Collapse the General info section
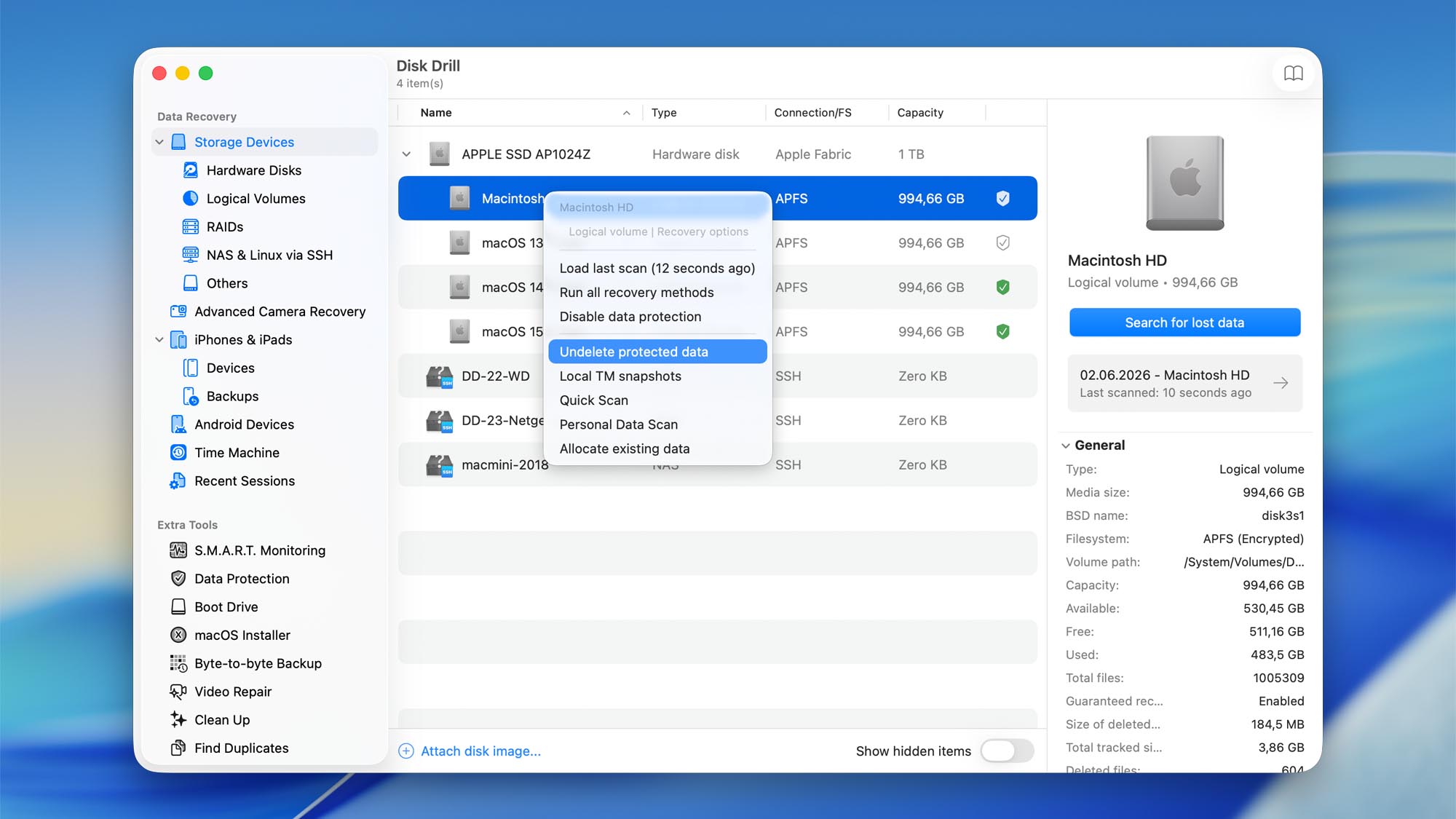This screenshot has width=1456, height=819. click(x=1066, y=446)
